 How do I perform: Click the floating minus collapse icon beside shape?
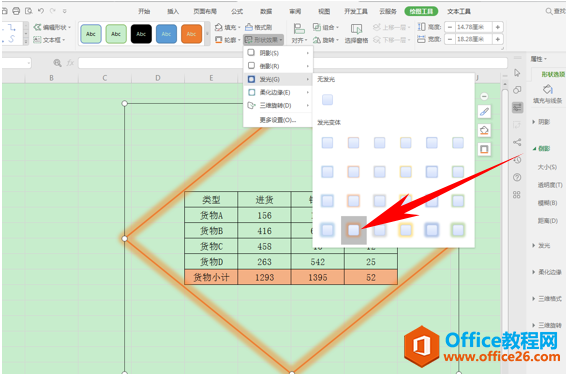(484, 97)
